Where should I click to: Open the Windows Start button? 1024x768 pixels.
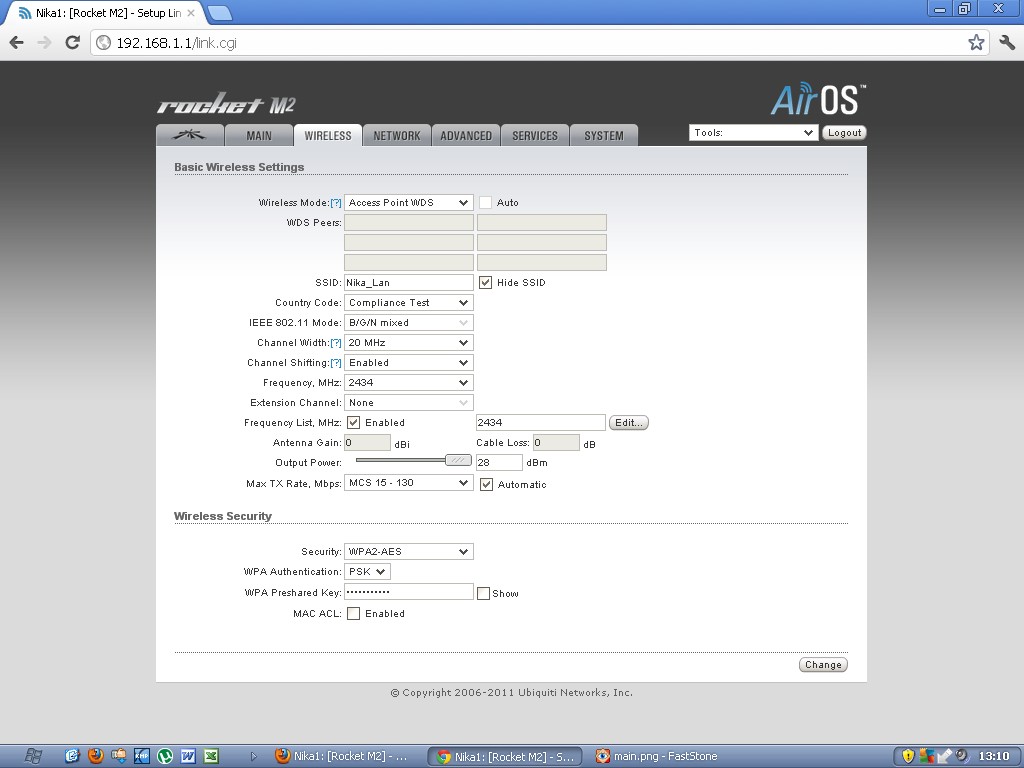33,756
